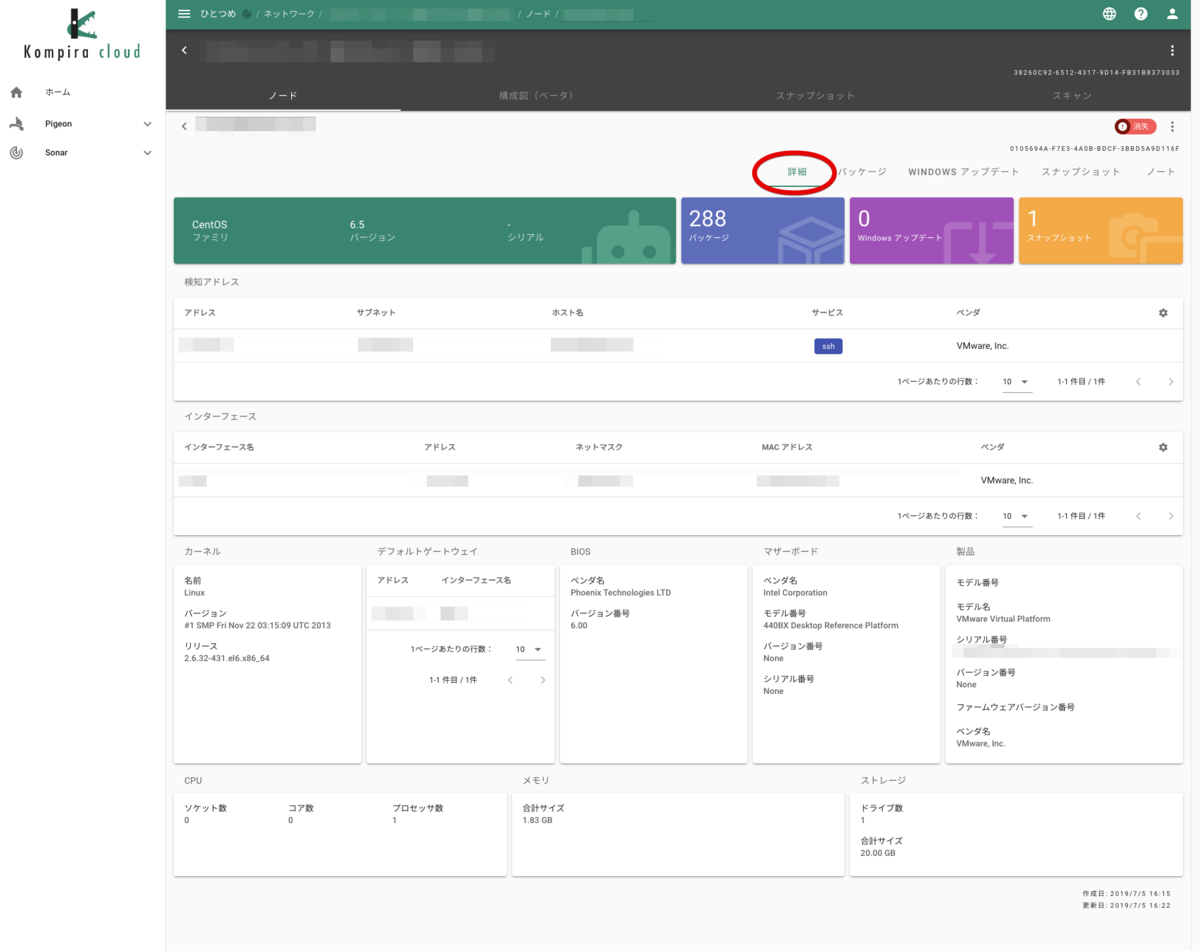
Task: Click the globe language icon
Action: (1109, 14)
